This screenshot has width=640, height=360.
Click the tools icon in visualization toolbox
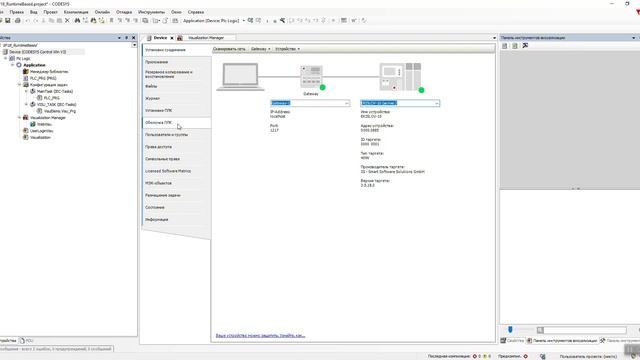click(x=525, y=46)
